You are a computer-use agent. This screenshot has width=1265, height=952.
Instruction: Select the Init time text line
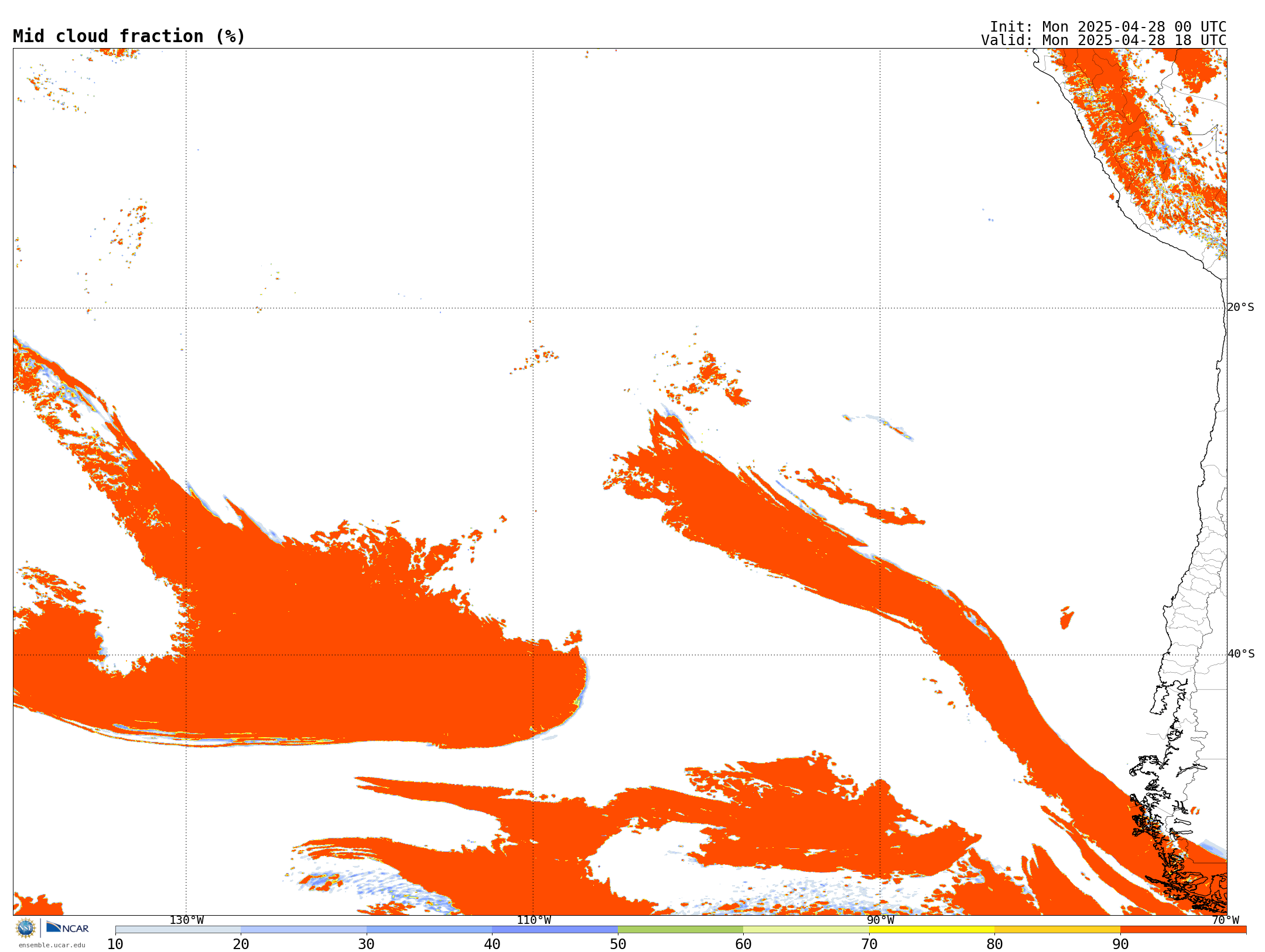tap(1108, 27)
